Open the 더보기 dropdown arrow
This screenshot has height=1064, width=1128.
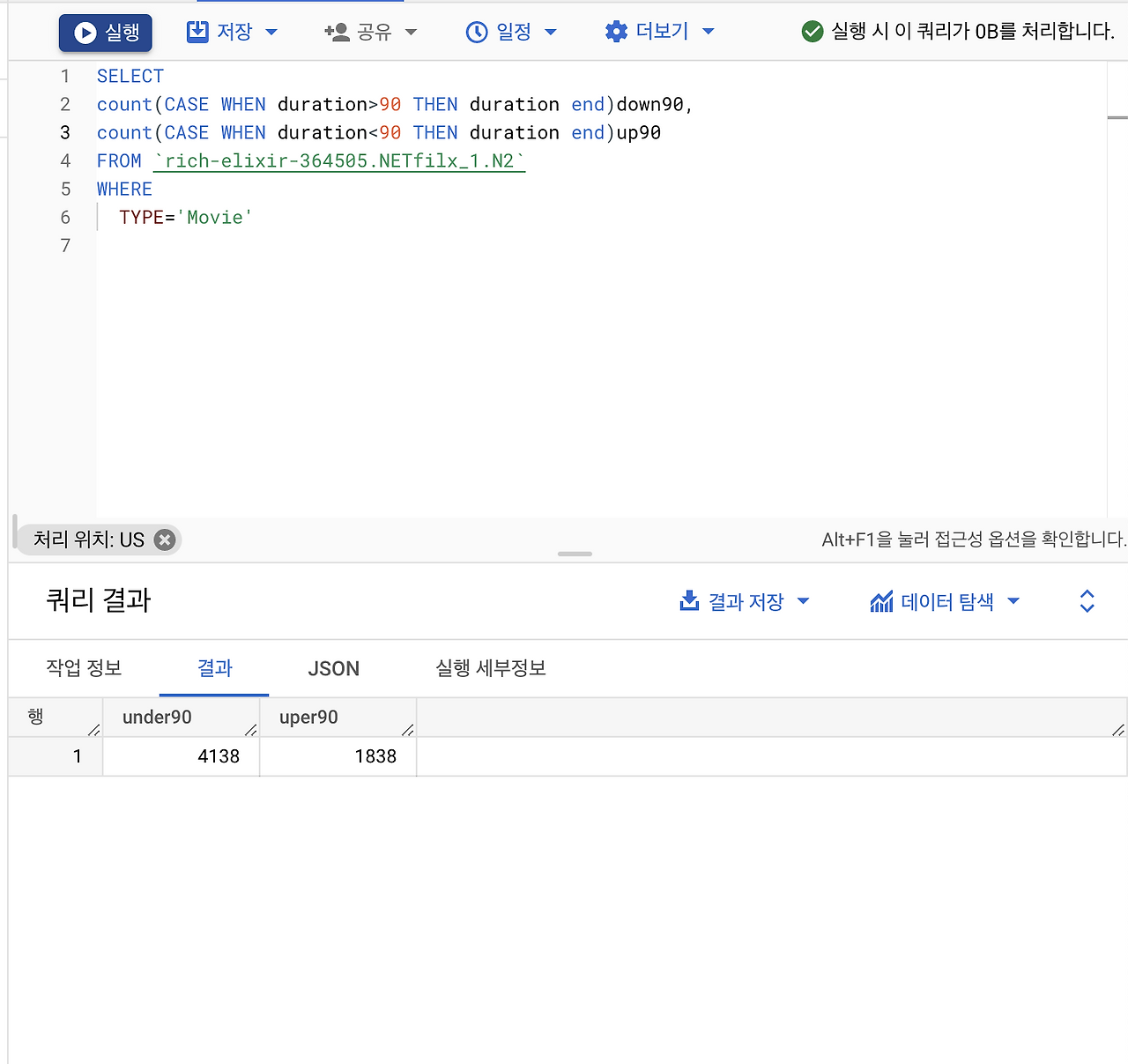[708, 32]
